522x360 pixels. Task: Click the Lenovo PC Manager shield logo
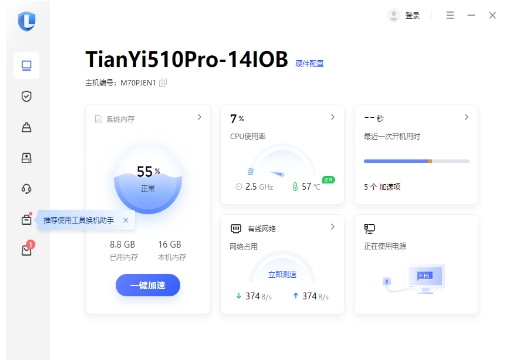tap(27, 21)
